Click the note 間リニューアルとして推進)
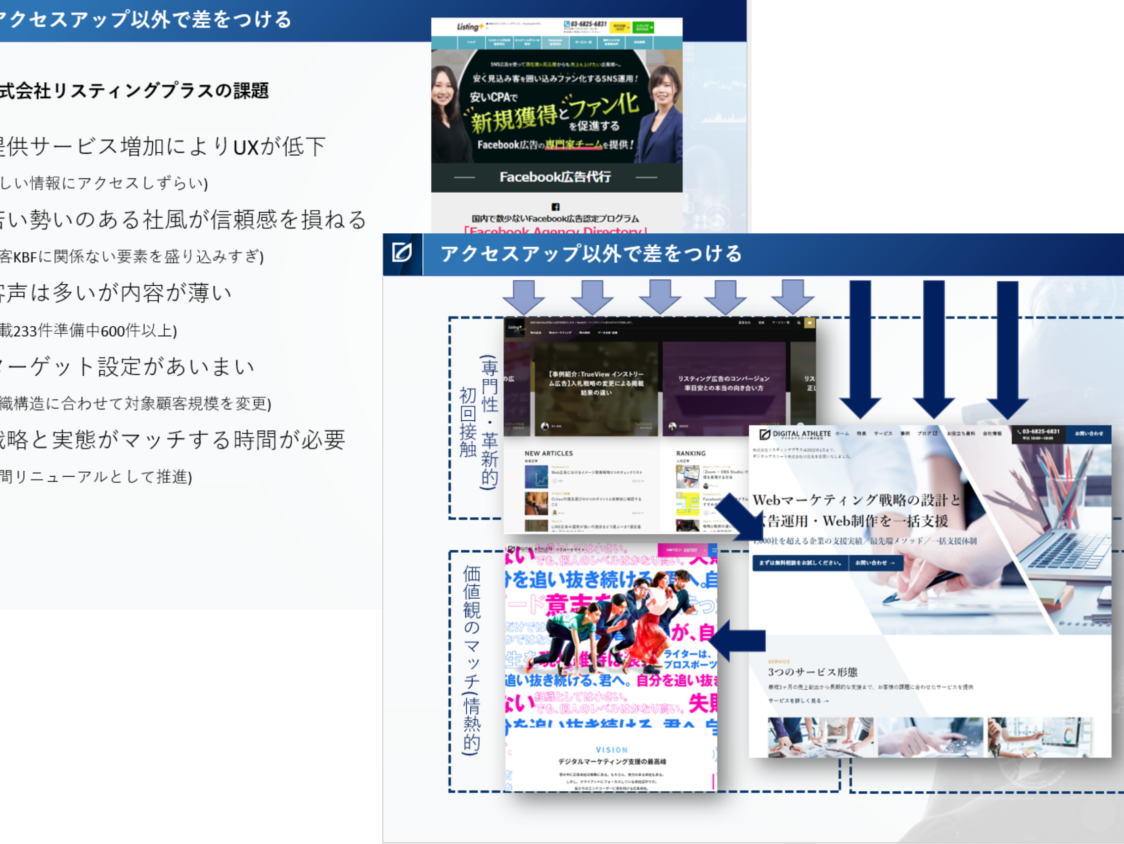The width and height of the screenshot is (1124, 844). pyautogui.click(x=96, y=476)
